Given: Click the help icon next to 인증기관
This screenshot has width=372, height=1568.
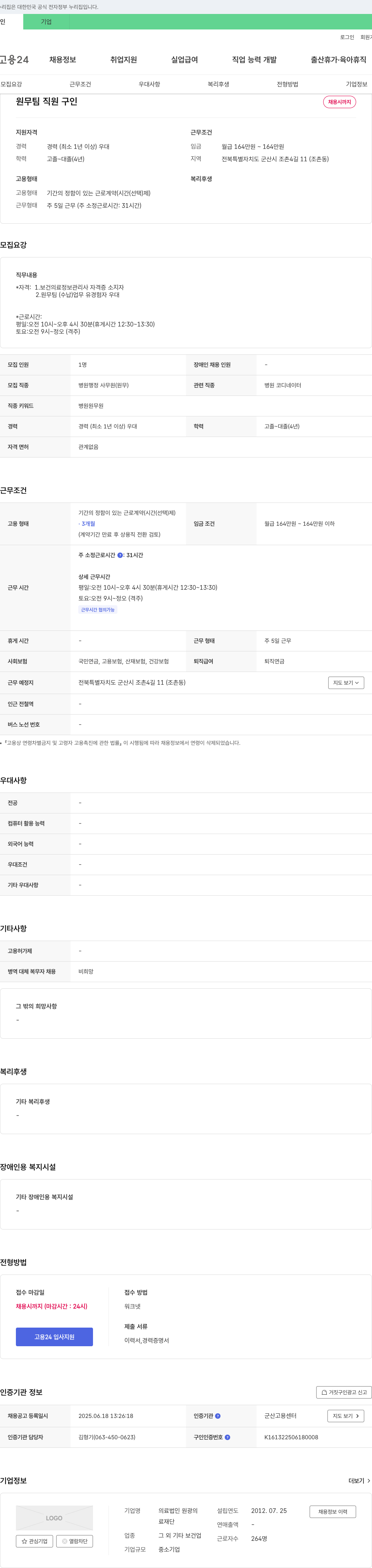Looking at the screenshot, I should 218,1416.
